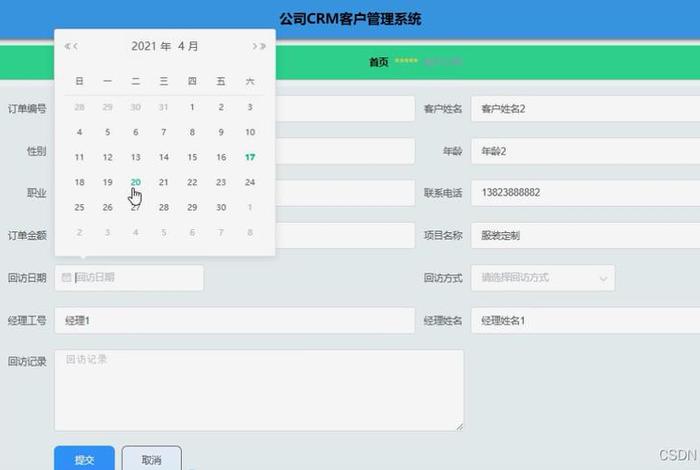Select day 26 in the calendar
The width and height of the screenshot is (700, 470).
tap(108, 207)
